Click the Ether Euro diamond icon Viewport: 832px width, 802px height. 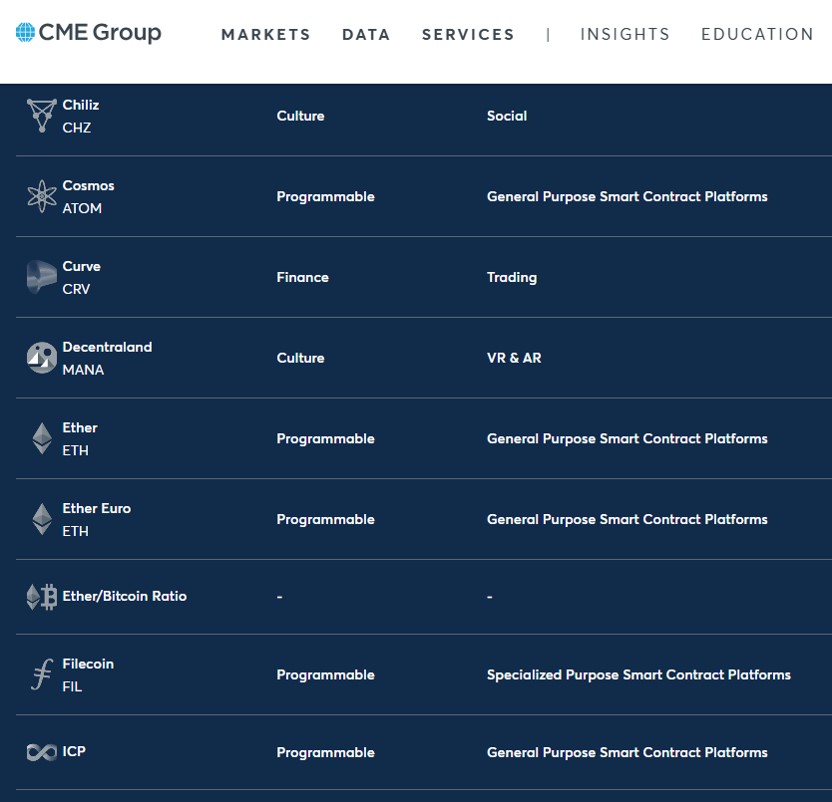click(x=42, y=519)
